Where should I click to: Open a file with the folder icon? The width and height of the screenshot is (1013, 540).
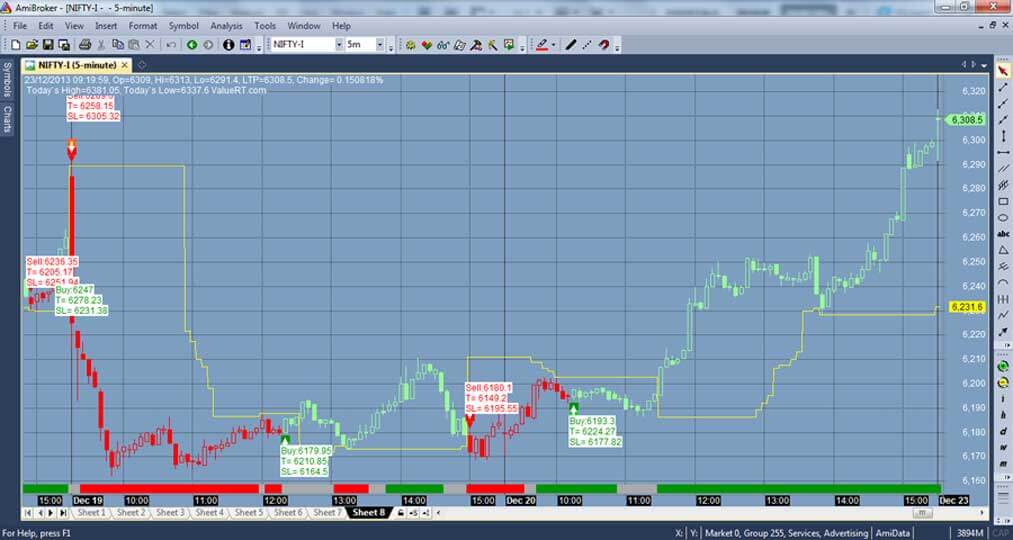(x=32, y=45)
